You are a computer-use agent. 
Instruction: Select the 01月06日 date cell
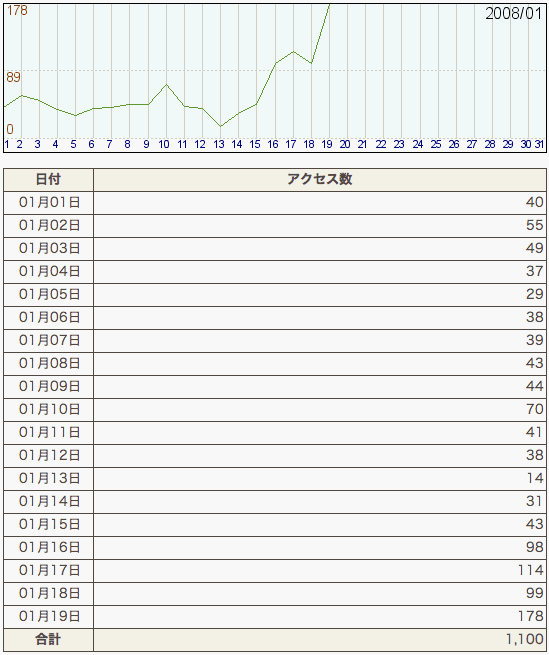(x=48, y=317)
